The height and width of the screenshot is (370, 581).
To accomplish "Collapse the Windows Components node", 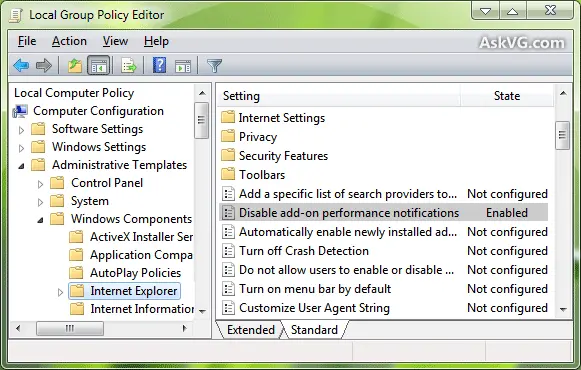I will pyautogui.click(x=40, y=220).
